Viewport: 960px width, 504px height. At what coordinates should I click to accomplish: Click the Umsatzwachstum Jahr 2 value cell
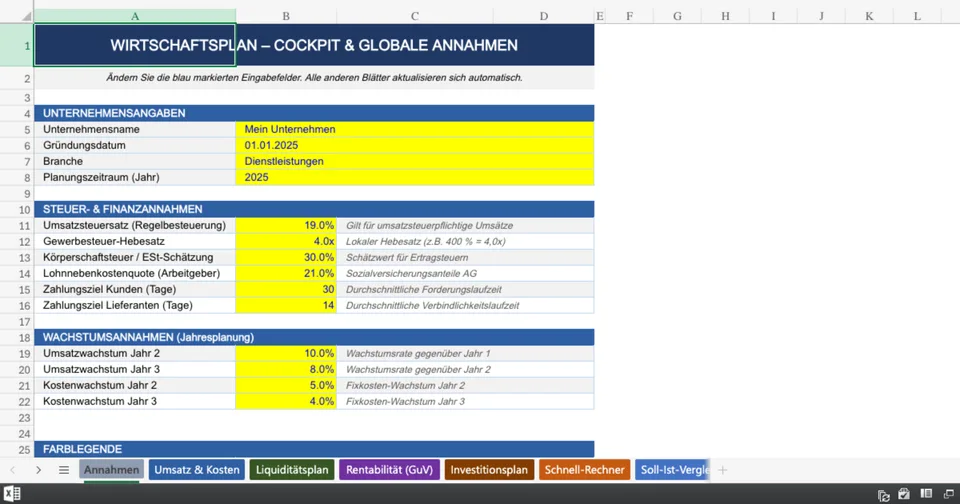click(x=286, y=353)
